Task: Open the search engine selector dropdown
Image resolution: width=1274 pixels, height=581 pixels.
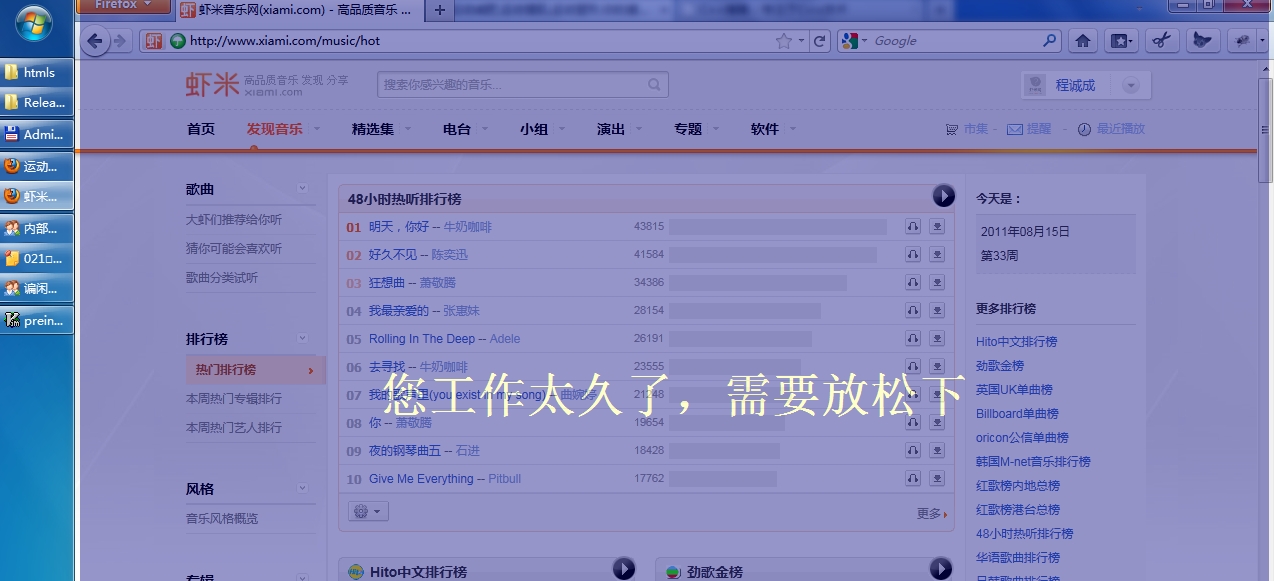Action: (855, 41)
